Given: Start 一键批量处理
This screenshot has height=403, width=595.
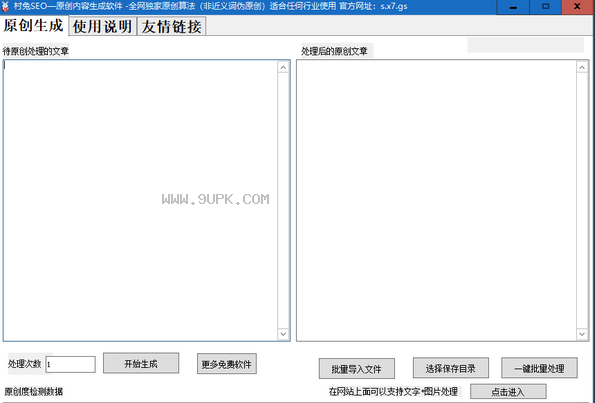Looking at the screenshot, I should (539, 368).
